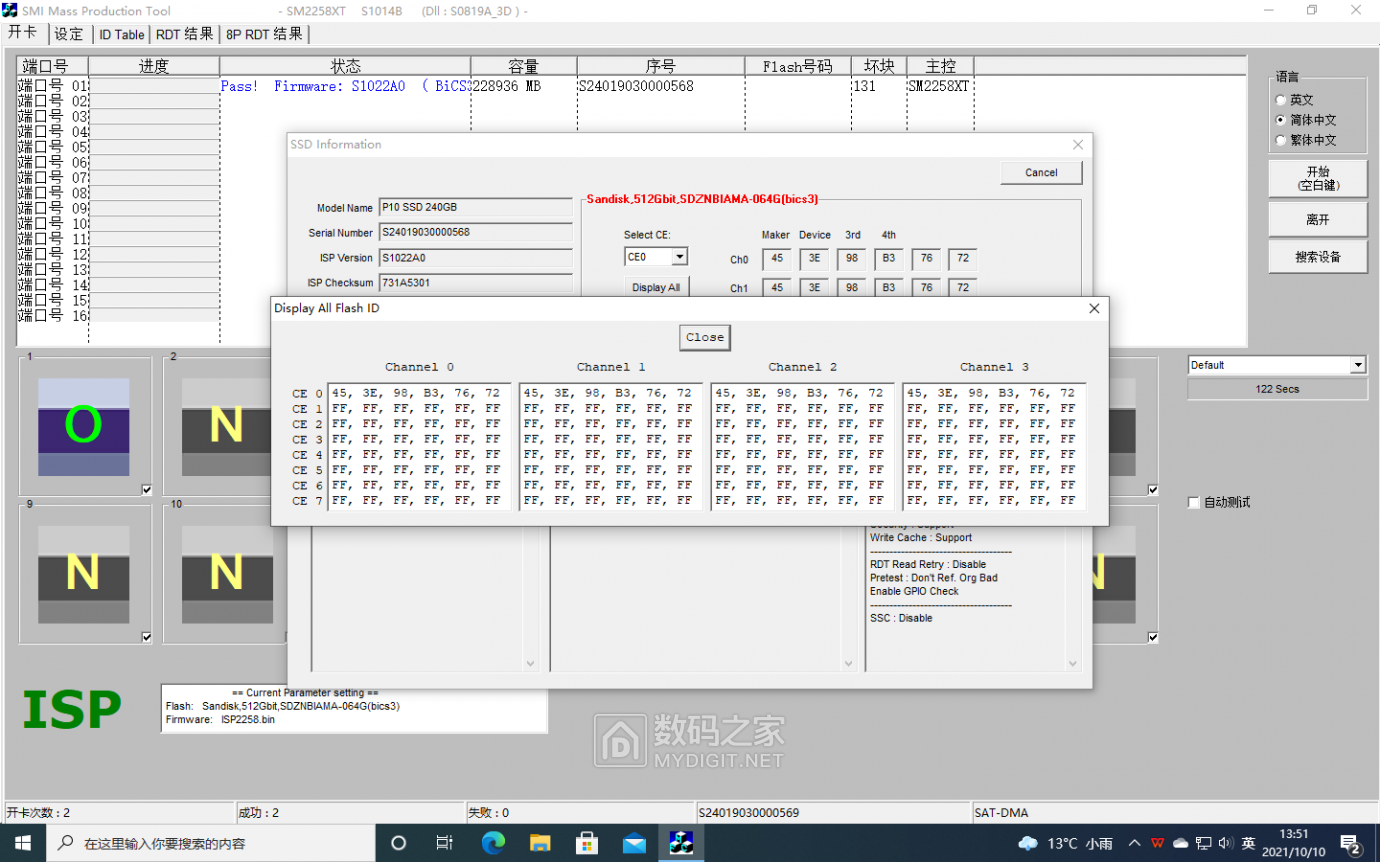
Task: Close the Display All Flash ID dialog via Close button
Action: tap(704, 337)
